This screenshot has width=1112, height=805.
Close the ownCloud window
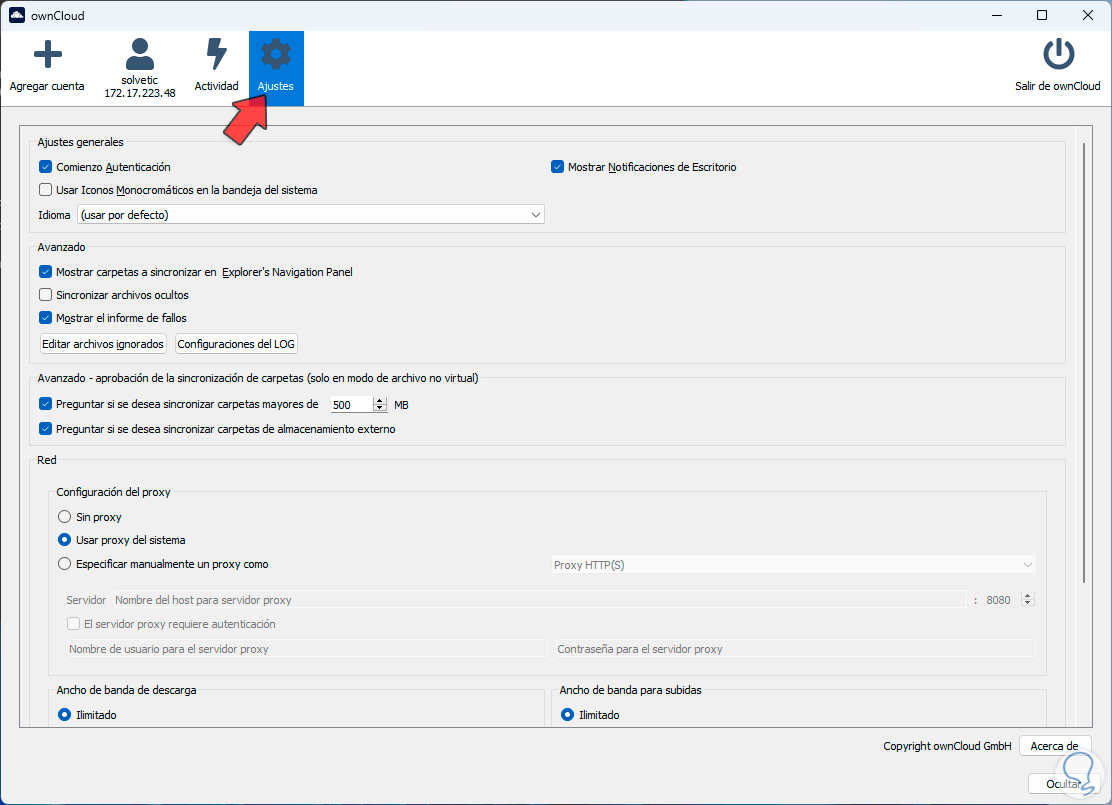click(x=1088, y=15)
